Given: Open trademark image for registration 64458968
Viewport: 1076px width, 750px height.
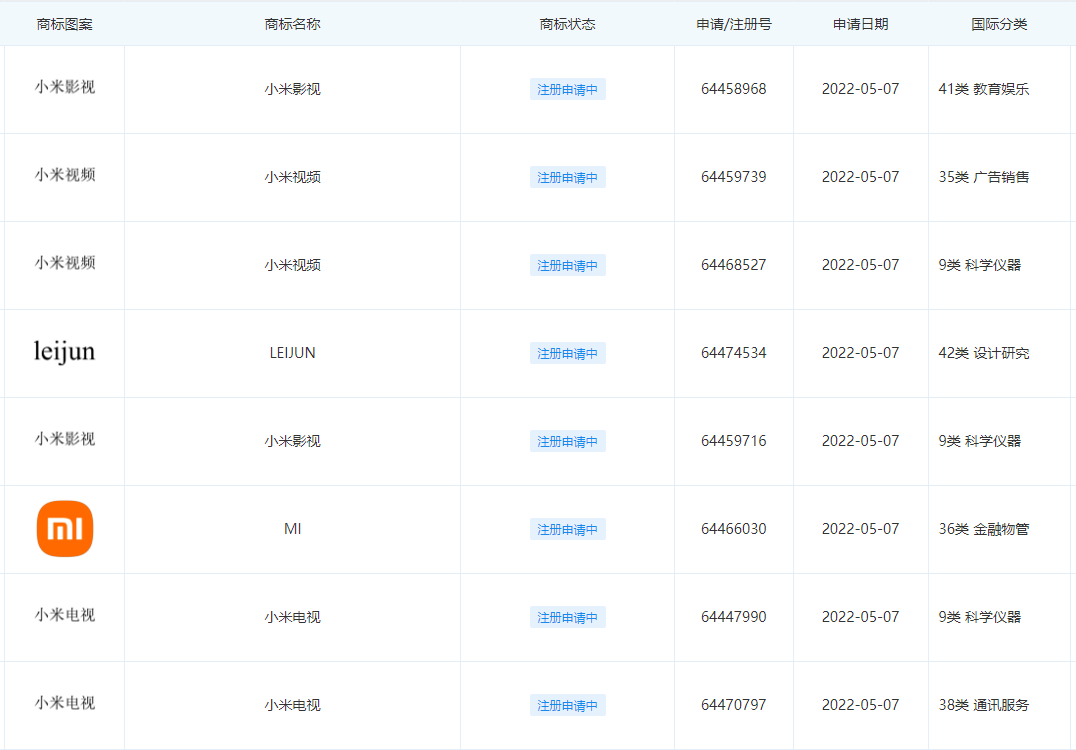Looking at the screenshot, I should tap(65, 87).
